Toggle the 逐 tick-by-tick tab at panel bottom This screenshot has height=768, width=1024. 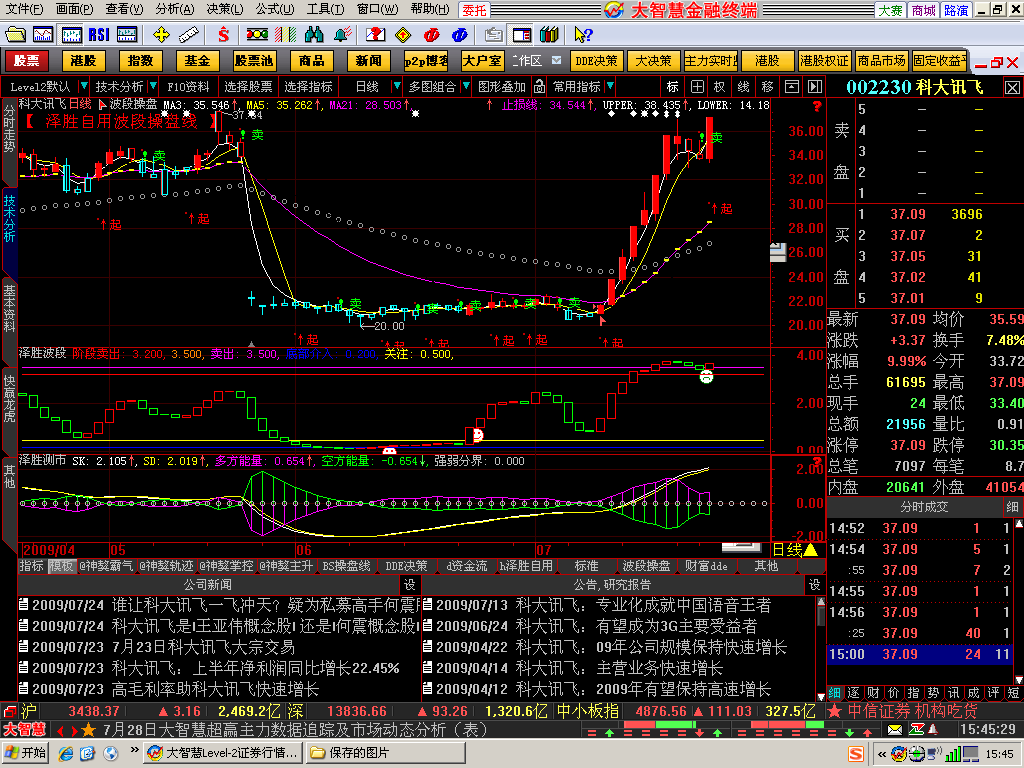854,693
